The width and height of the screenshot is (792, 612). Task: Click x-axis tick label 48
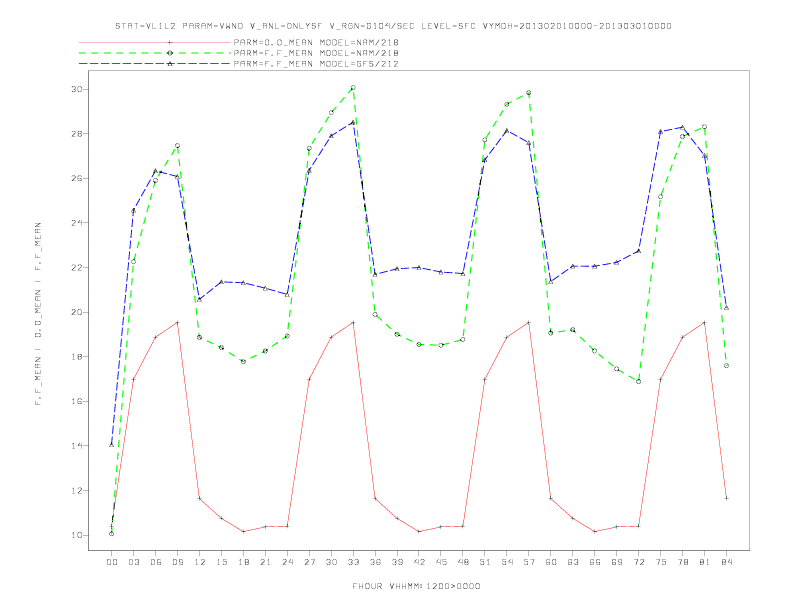[463, 562]
